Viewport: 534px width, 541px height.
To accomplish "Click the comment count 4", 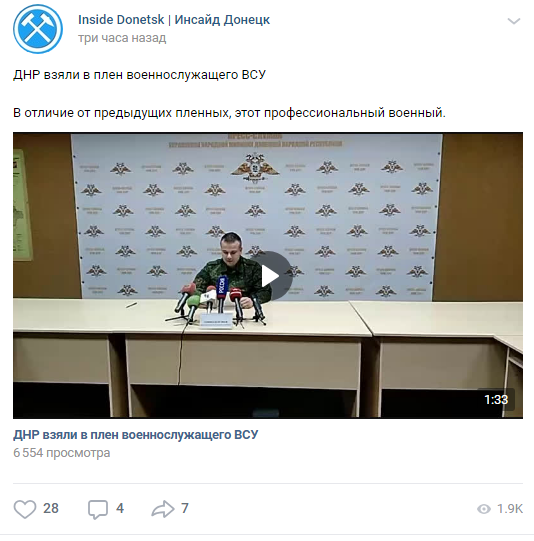I will pos(120,509).
